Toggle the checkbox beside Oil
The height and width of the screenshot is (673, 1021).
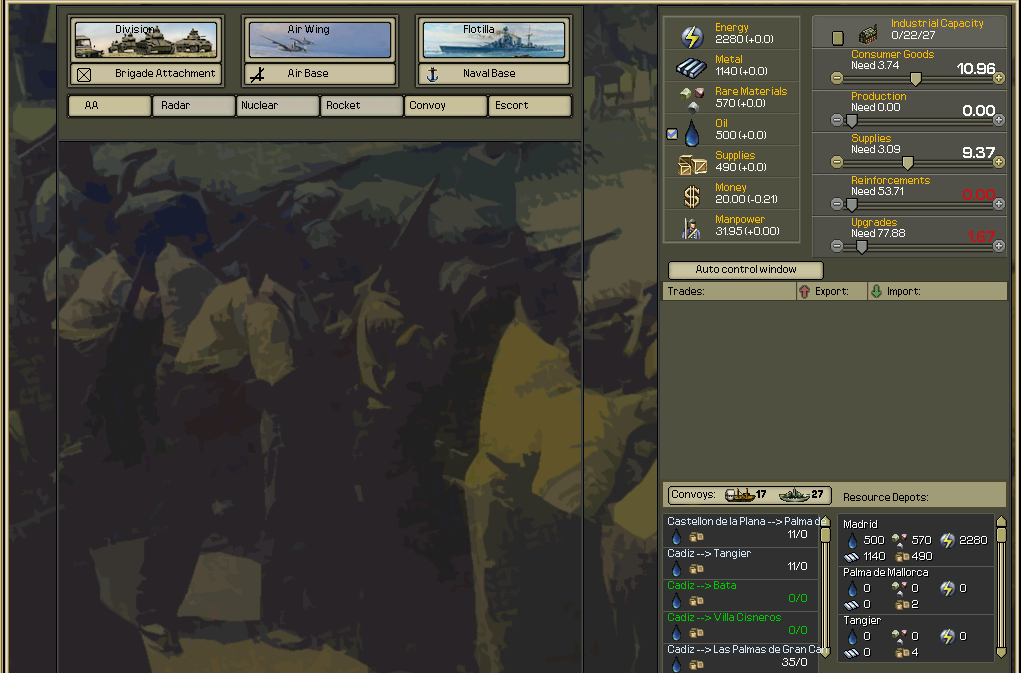[x=672, y=134]
